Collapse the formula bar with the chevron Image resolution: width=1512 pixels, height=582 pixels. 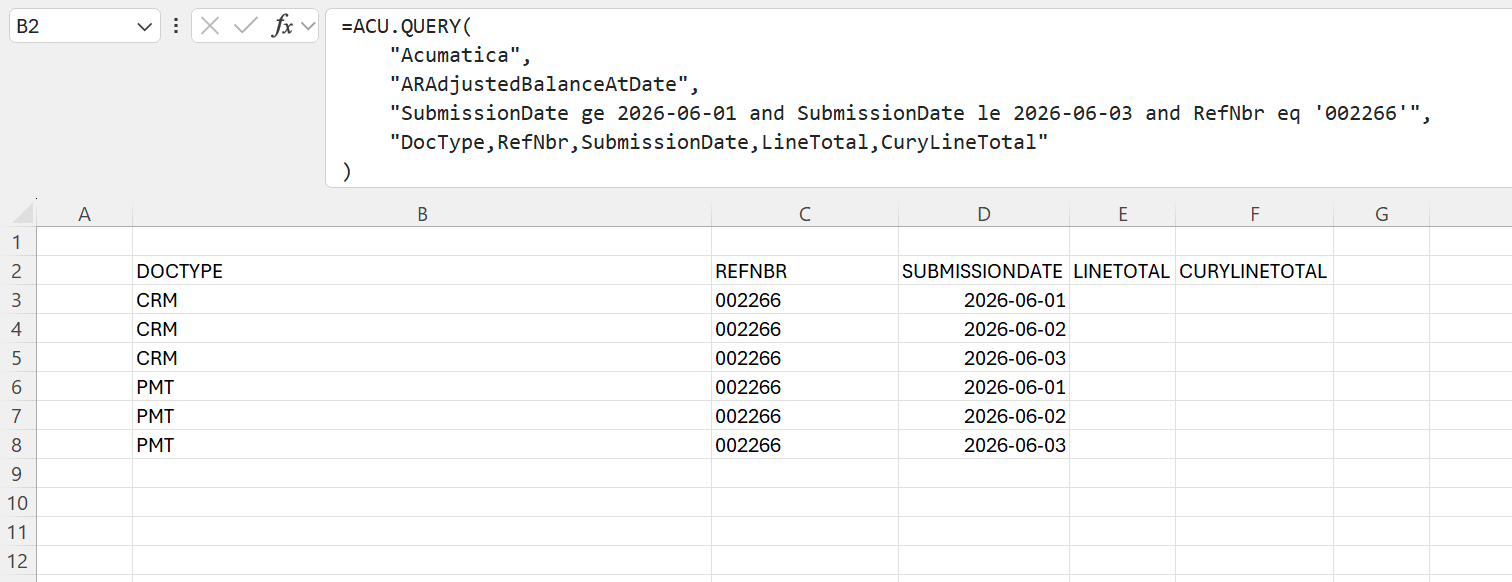306,27
